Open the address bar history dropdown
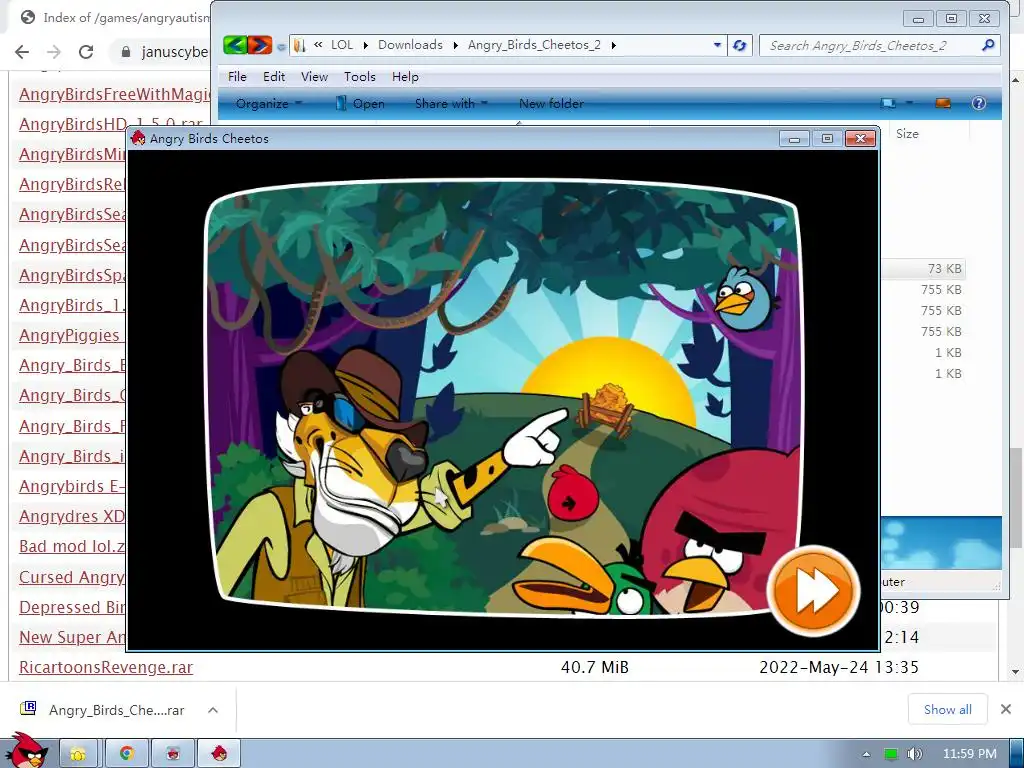Screen dimensions: 1024x768 (x=717, y=45)
